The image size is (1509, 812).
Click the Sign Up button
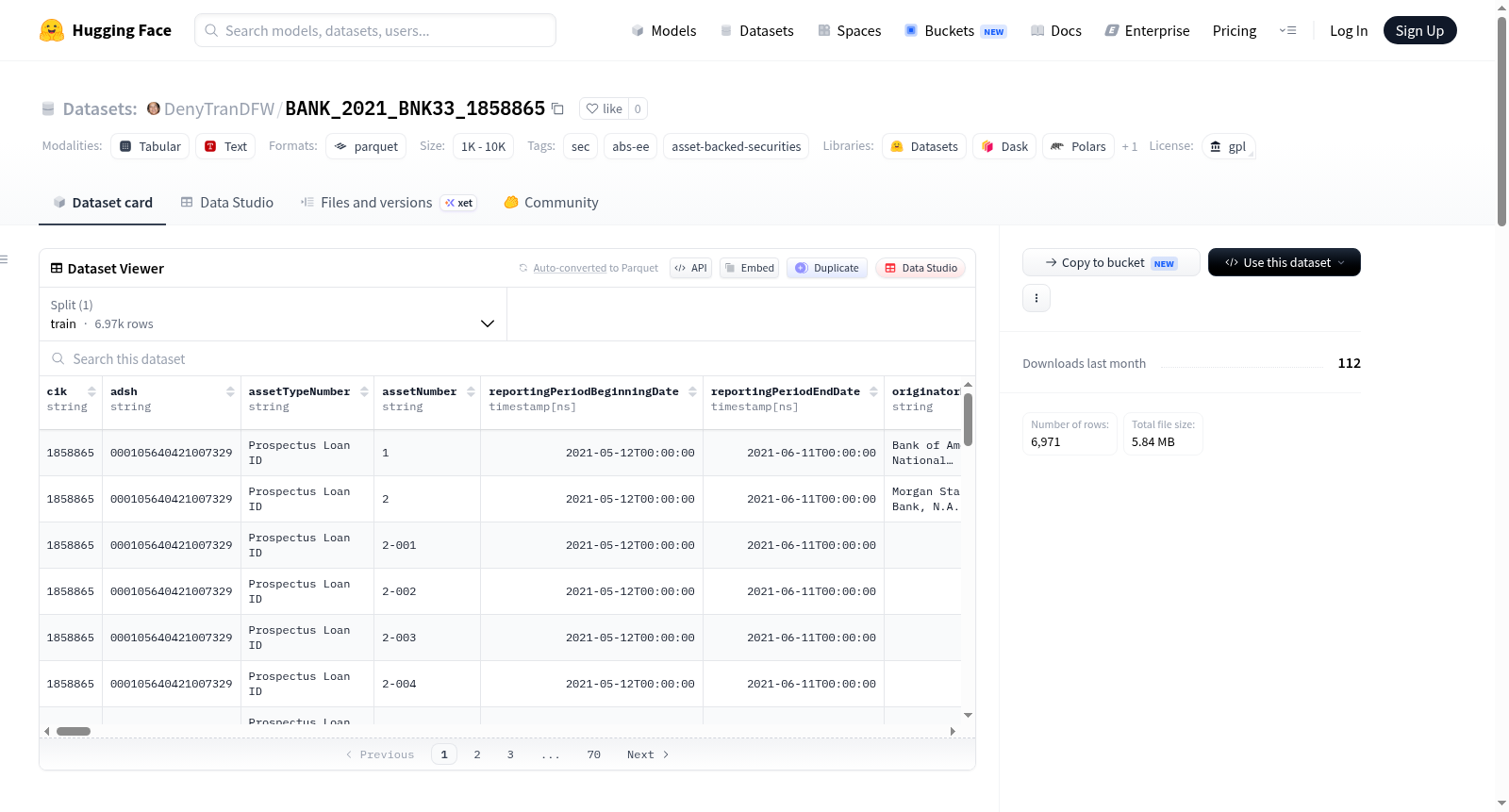(1419, 30)
